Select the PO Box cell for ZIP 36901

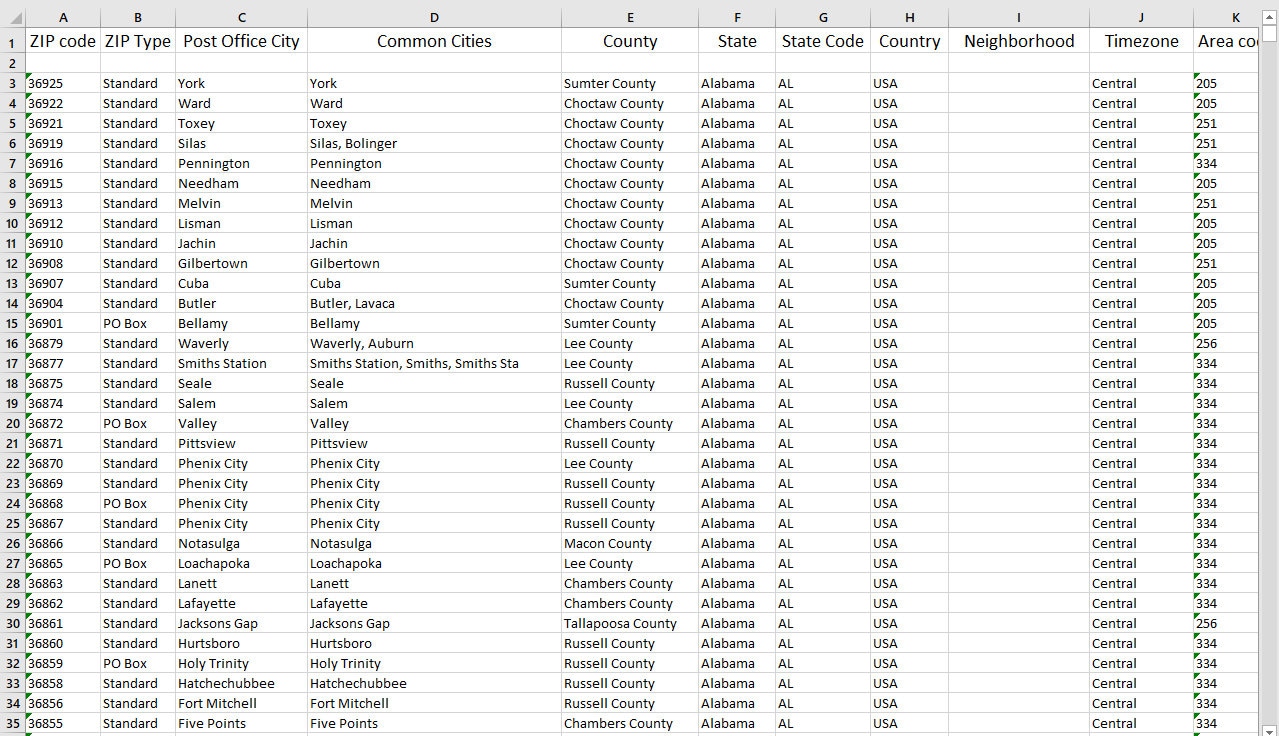point(137,323)
